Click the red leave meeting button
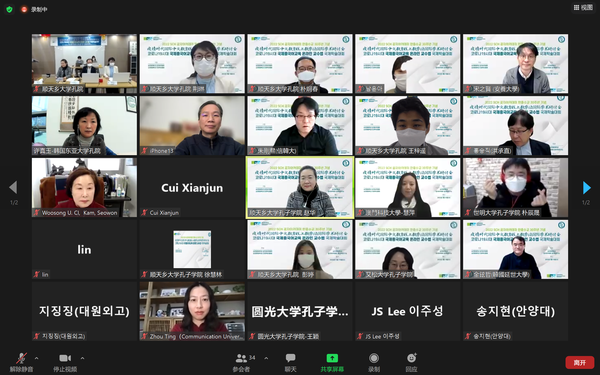The height and width of the screenshot is (375, 600). tap(580, 362)
